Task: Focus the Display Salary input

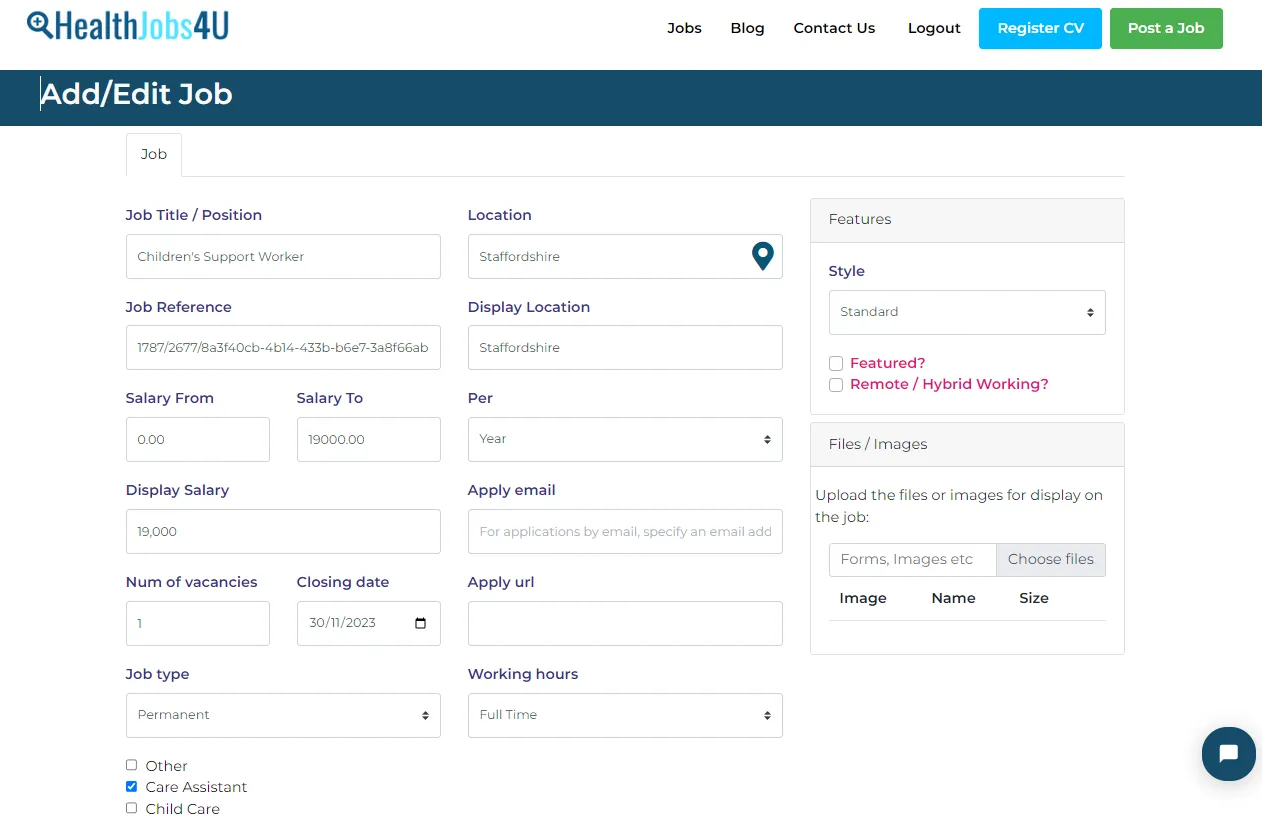Action: tap(283, 531)
